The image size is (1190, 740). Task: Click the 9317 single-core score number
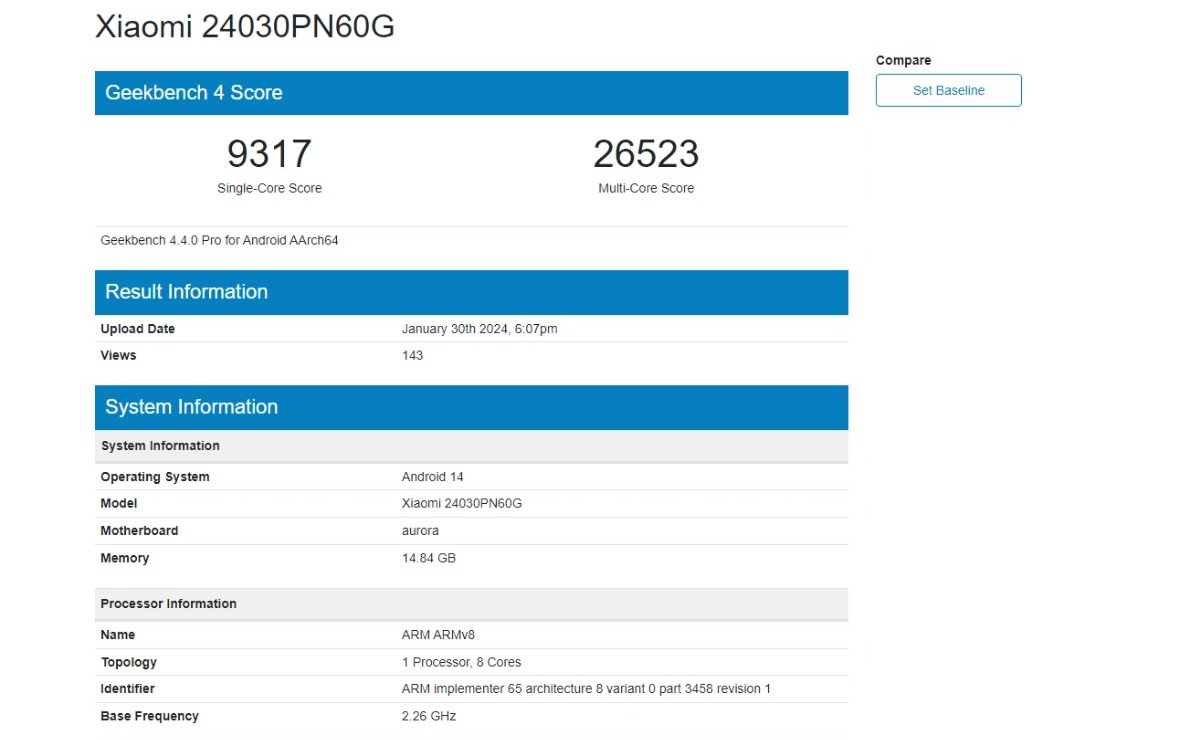(269, 154)
